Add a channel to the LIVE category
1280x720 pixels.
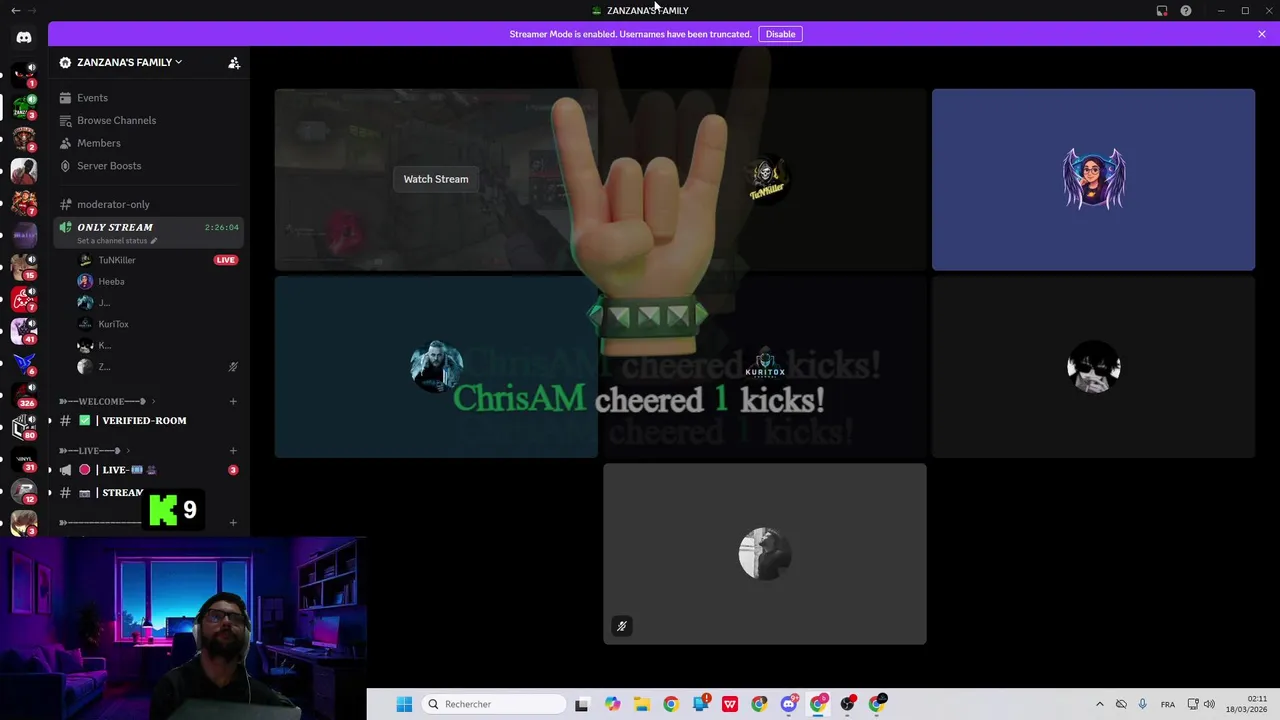pyautogui.click(x=233, y=451)
